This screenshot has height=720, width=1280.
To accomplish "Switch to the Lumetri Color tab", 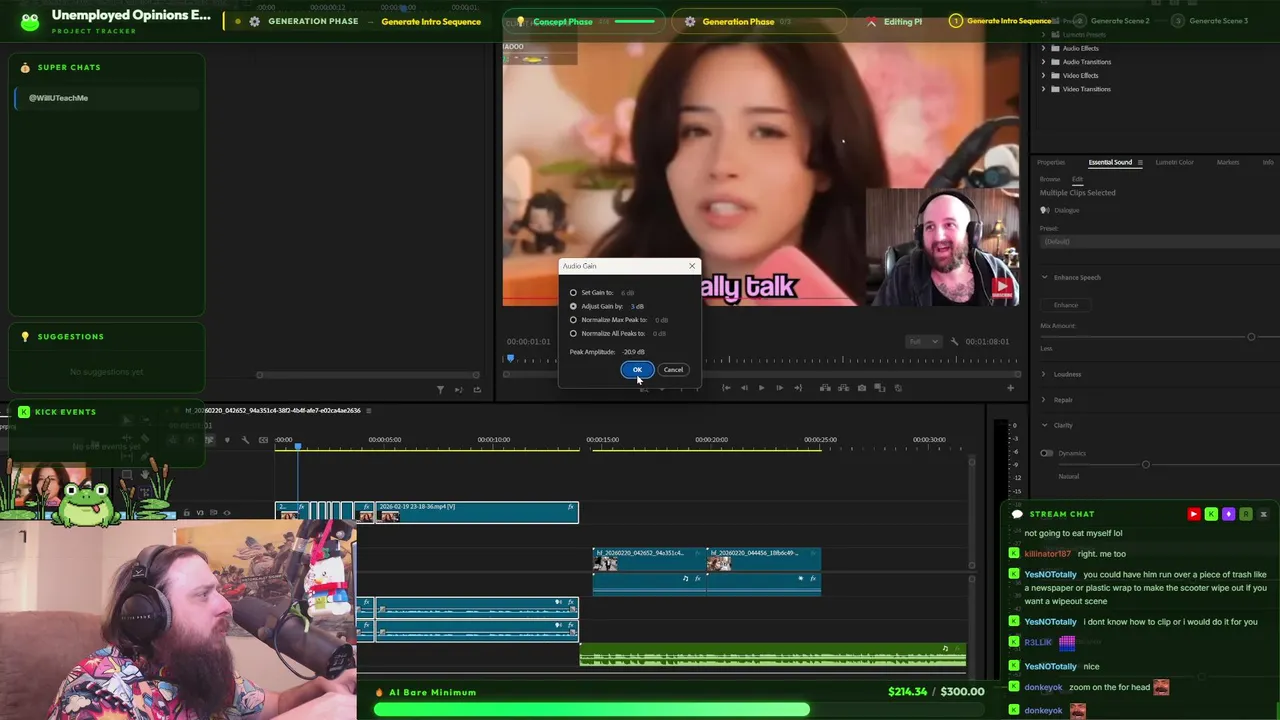I will click(x=1174, y=162).
